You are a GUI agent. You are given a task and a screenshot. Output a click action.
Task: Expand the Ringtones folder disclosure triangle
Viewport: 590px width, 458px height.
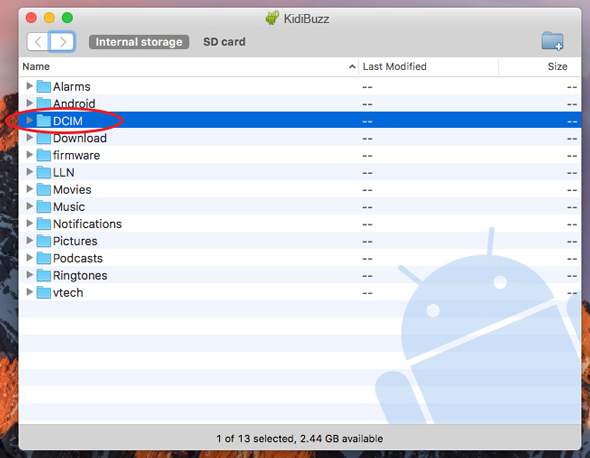click(29, 275)
